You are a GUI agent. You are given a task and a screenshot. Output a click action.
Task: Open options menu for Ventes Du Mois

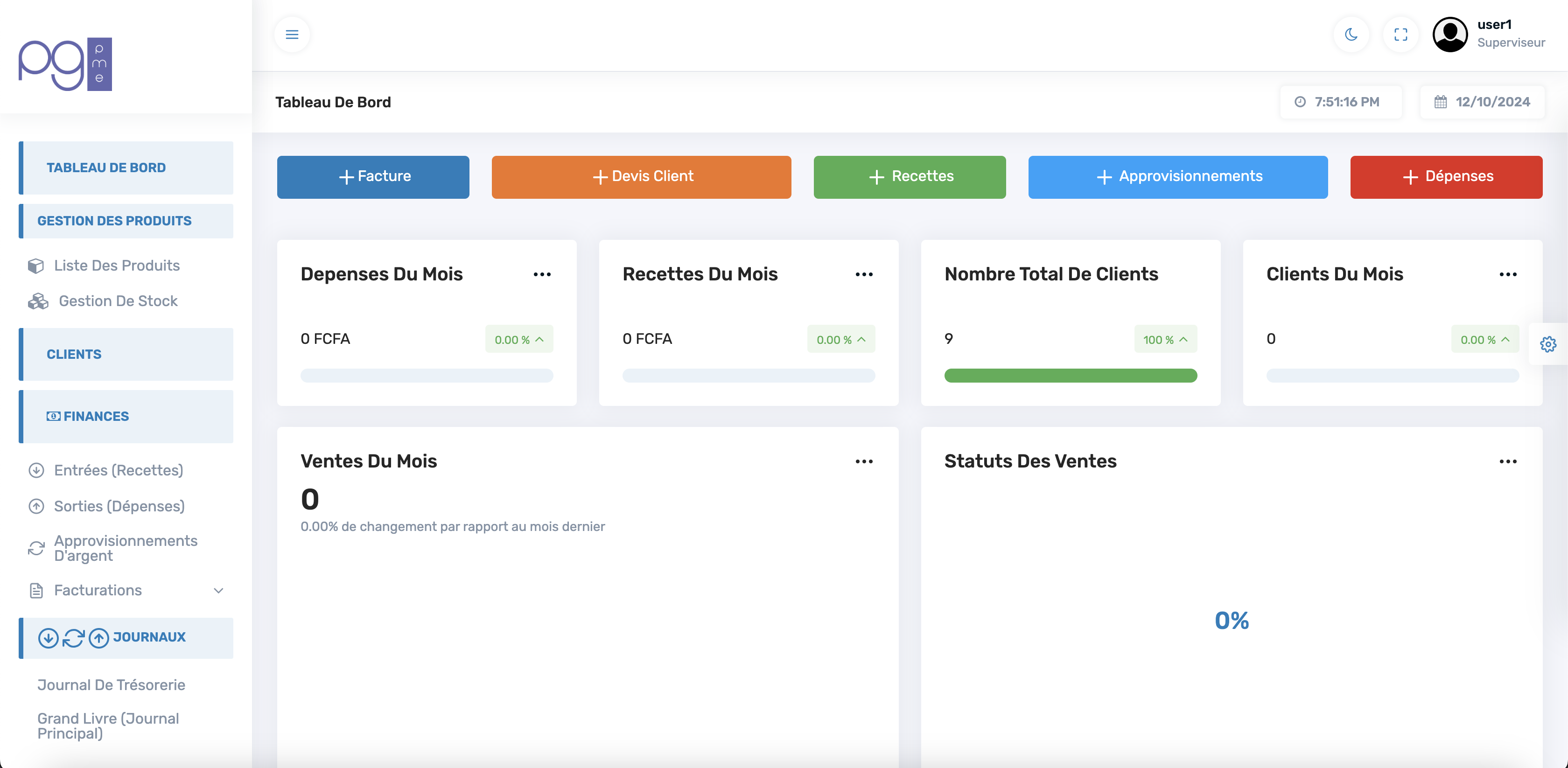[863, 462]
